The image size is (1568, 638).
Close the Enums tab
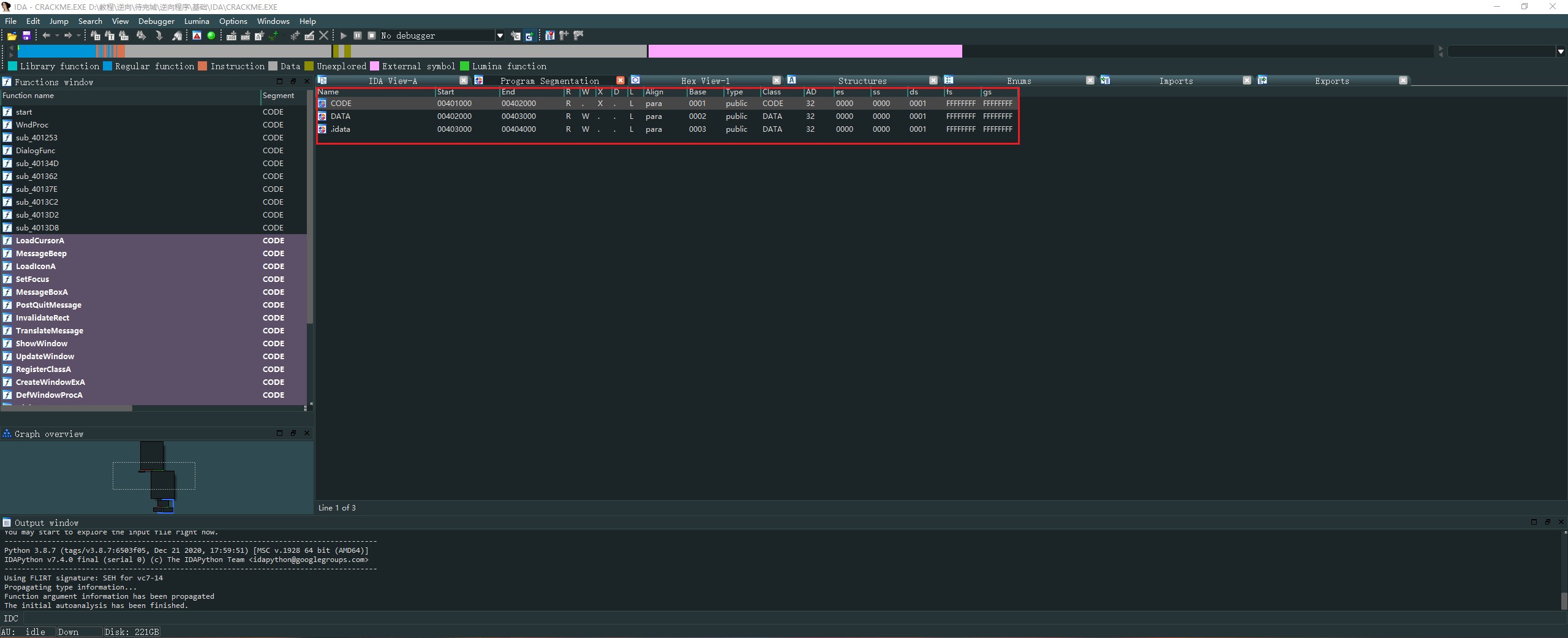pos(1090,80)
